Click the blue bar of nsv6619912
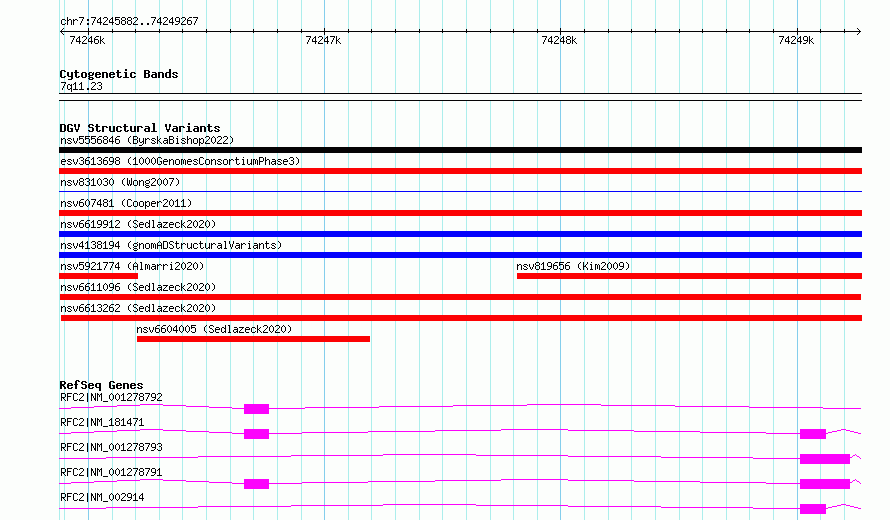The height and width of the screenshot is (520, 890). coord(460,234)
